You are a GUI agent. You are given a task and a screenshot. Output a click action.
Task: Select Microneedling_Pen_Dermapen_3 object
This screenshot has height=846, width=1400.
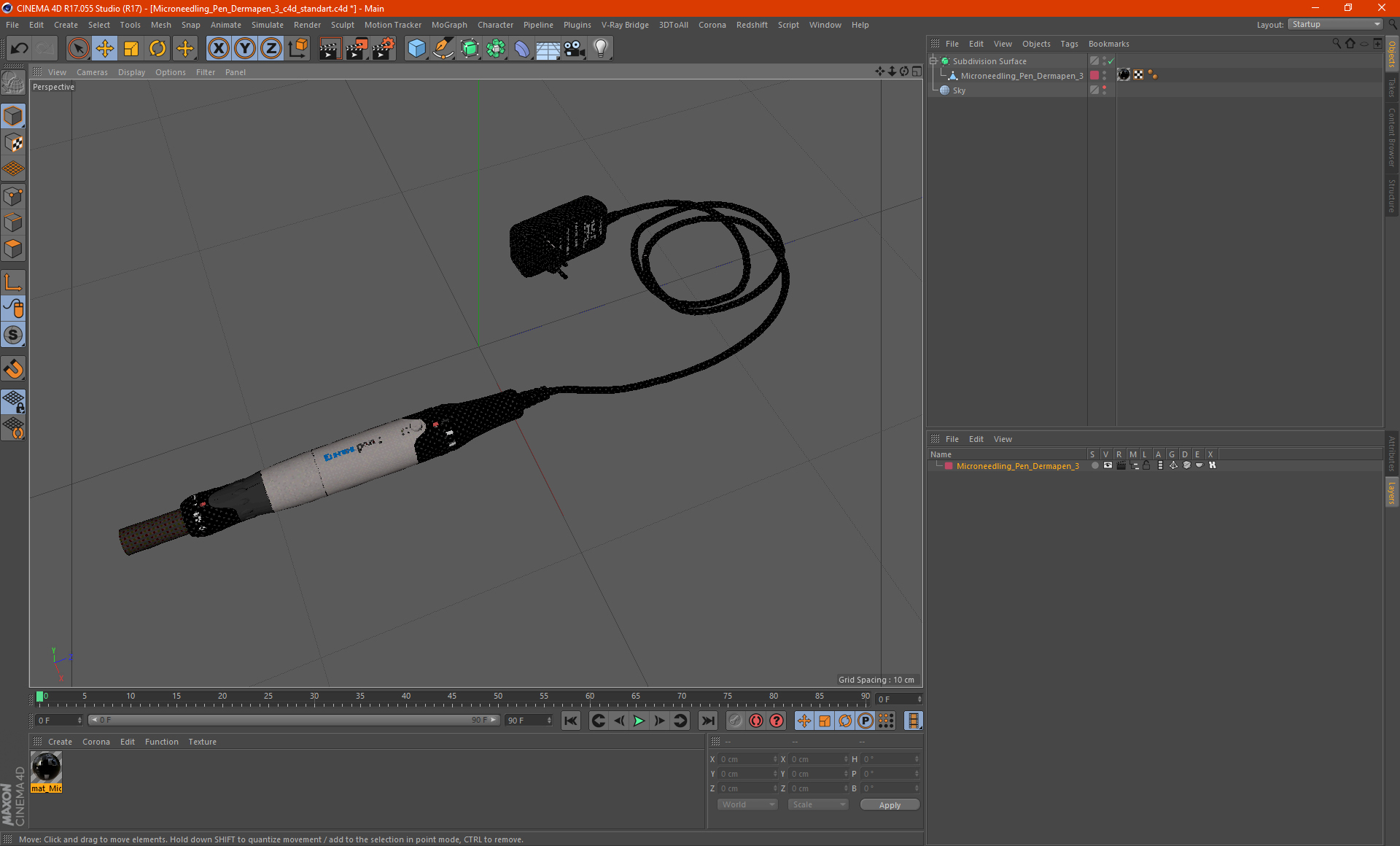[x=1022, y=76]
